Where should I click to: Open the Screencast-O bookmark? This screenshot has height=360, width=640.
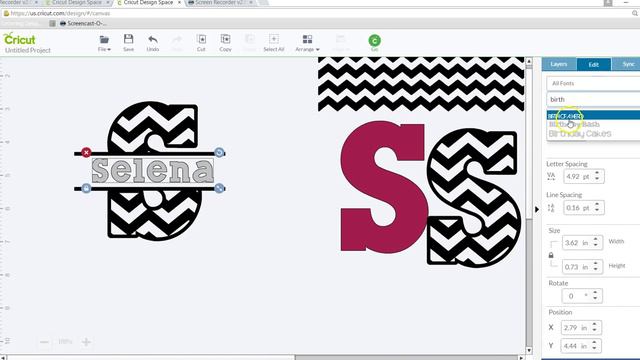(83, 23)
